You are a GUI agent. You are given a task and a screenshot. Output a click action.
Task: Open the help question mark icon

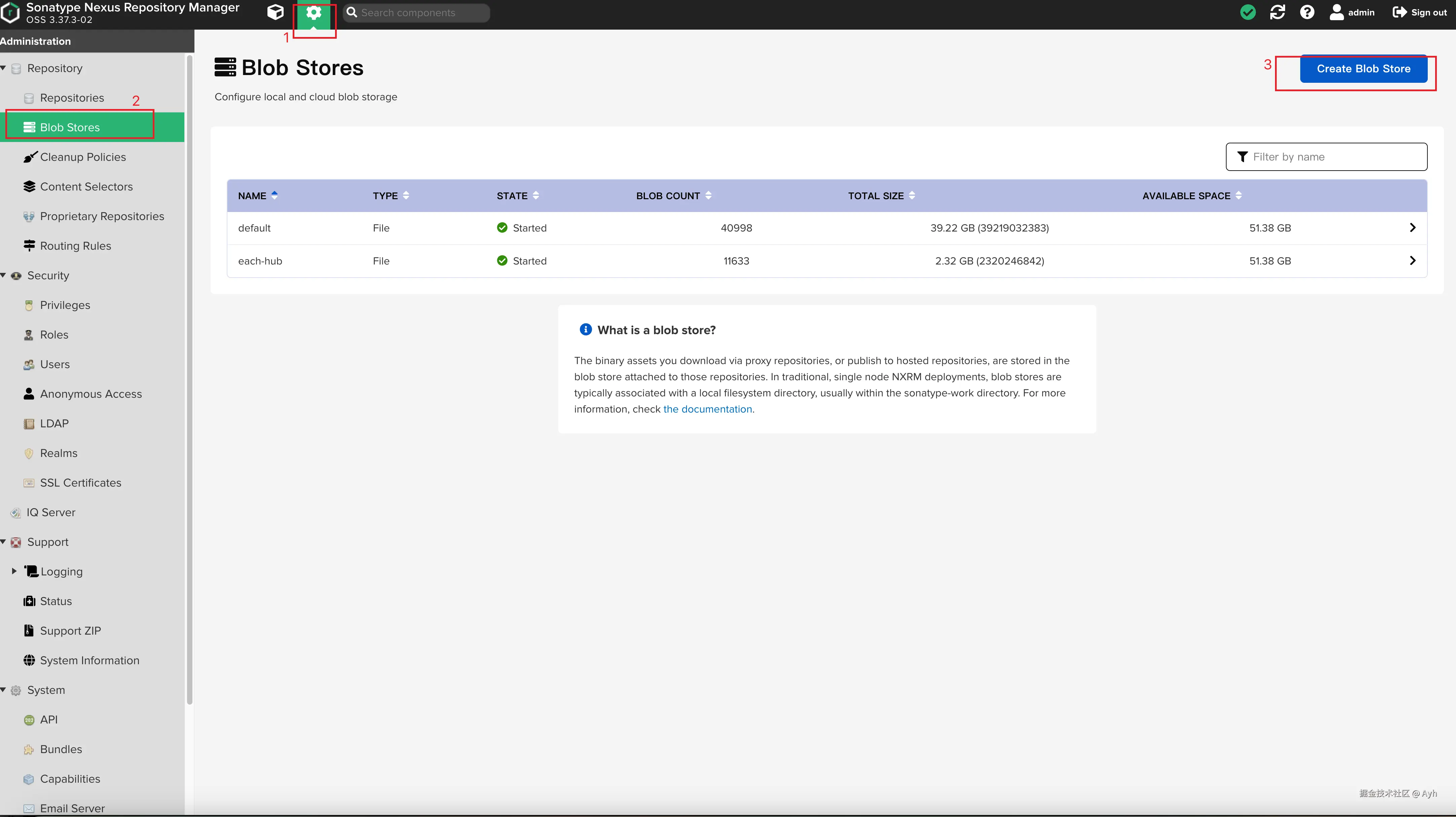[1307, 12]
